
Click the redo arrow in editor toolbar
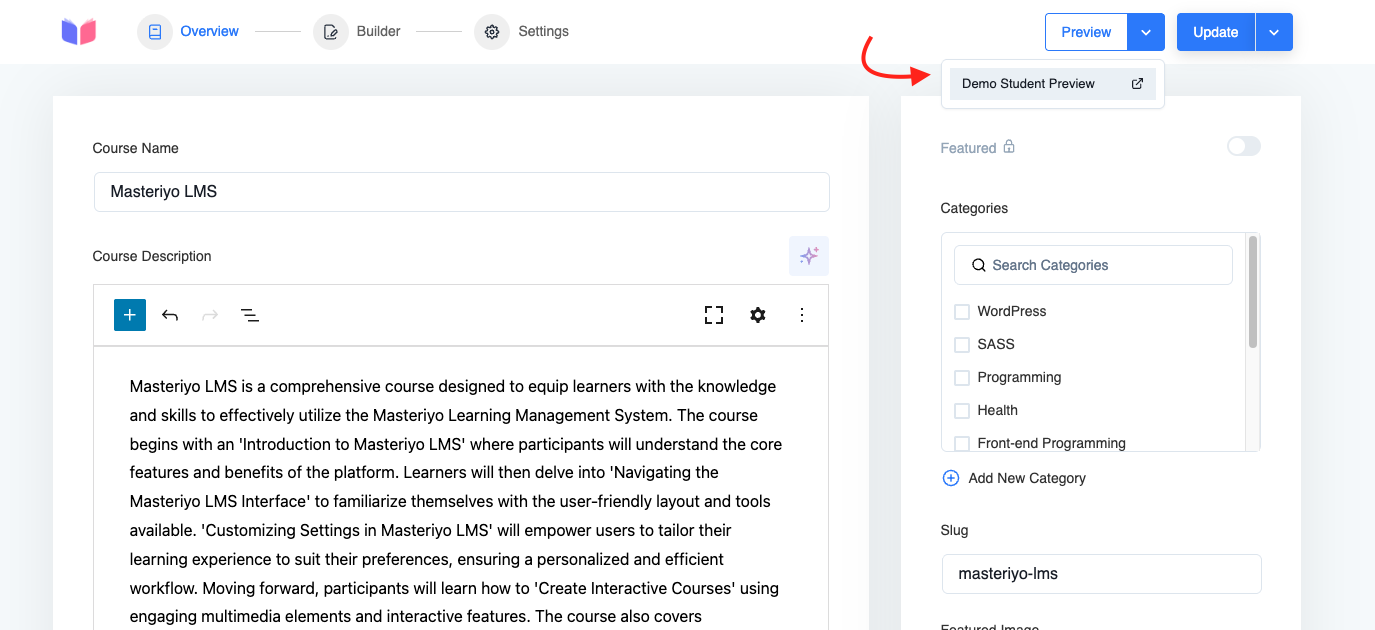point(210,315)
